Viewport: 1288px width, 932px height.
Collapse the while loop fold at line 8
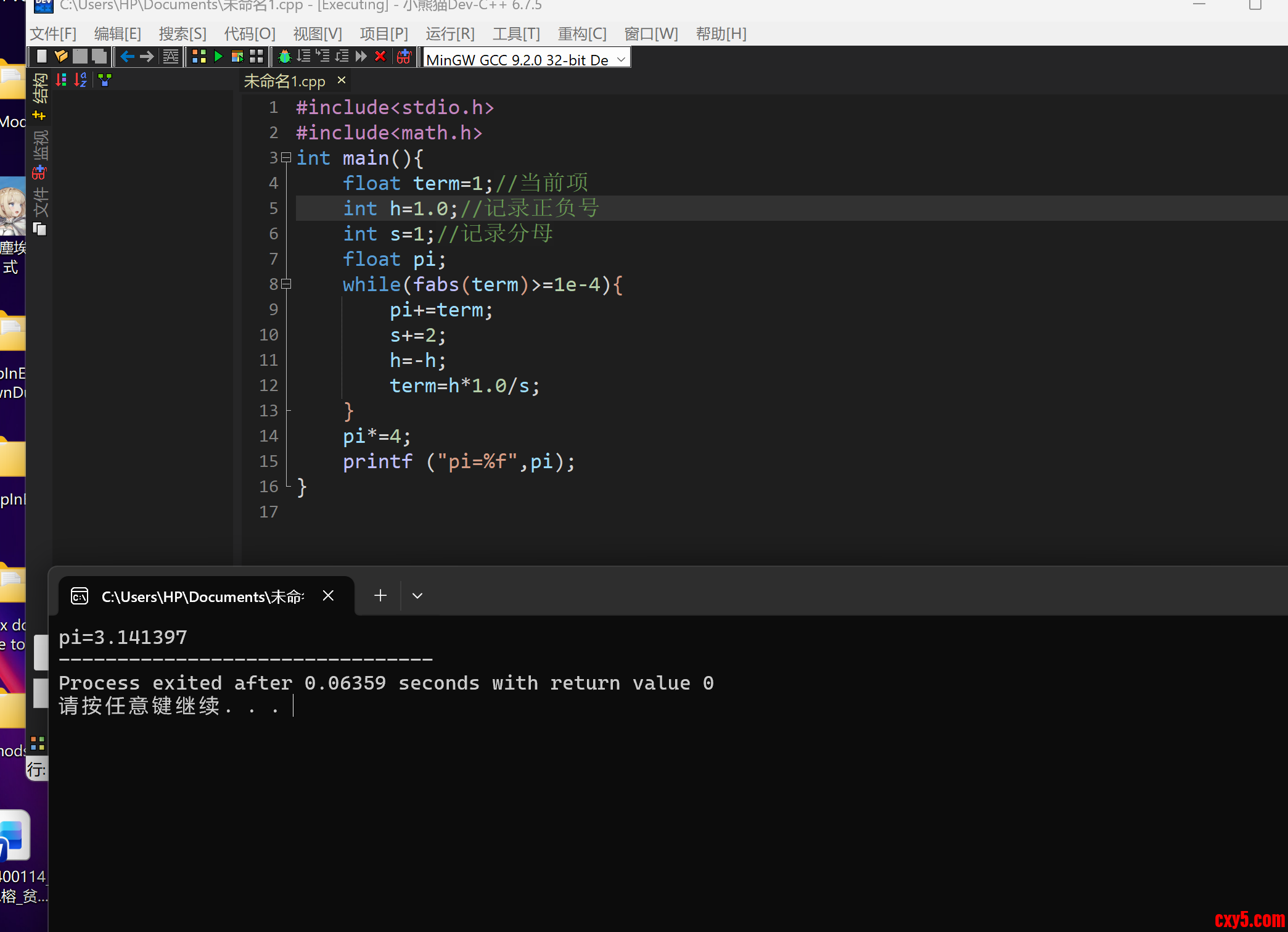tap(285, 284)
